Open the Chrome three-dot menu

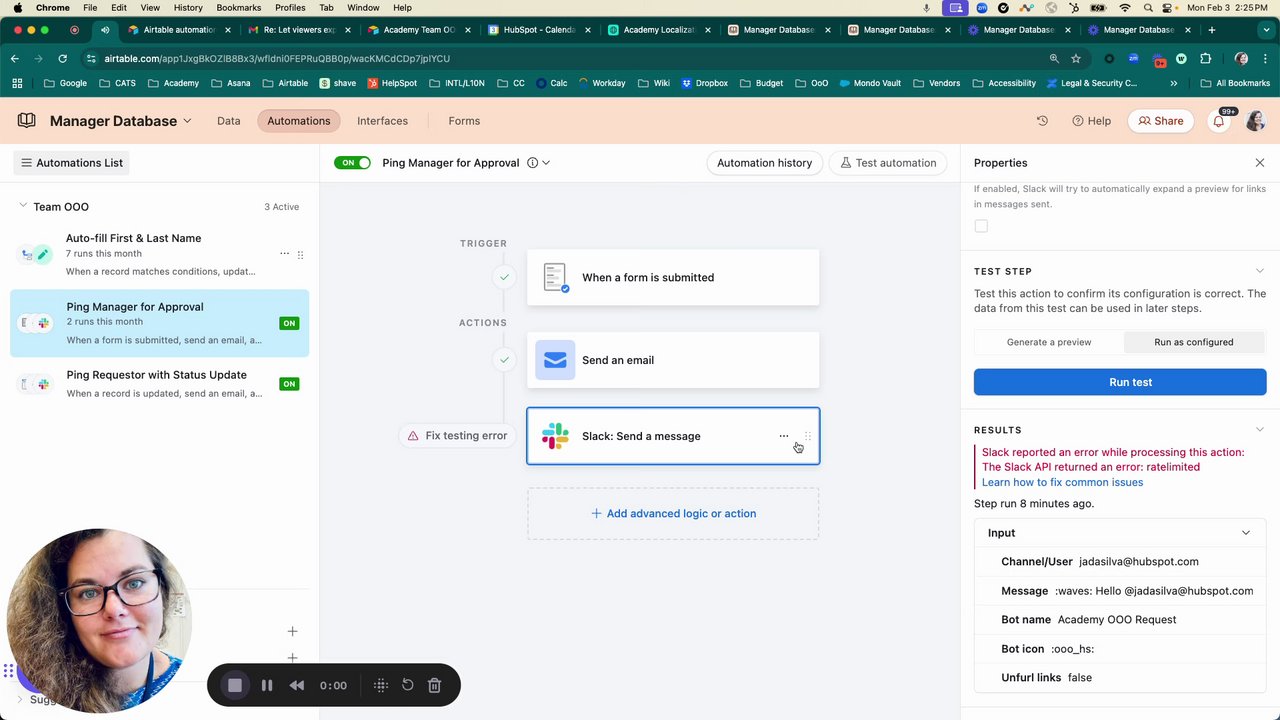[x=1266, y=58]
